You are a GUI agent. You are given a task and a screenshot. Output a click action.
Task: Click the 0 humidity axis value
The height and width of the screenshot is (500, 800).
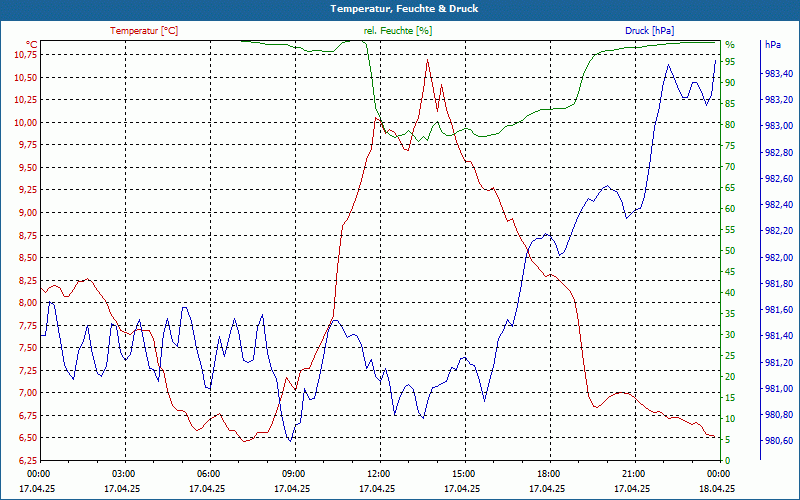click(728, 461)
